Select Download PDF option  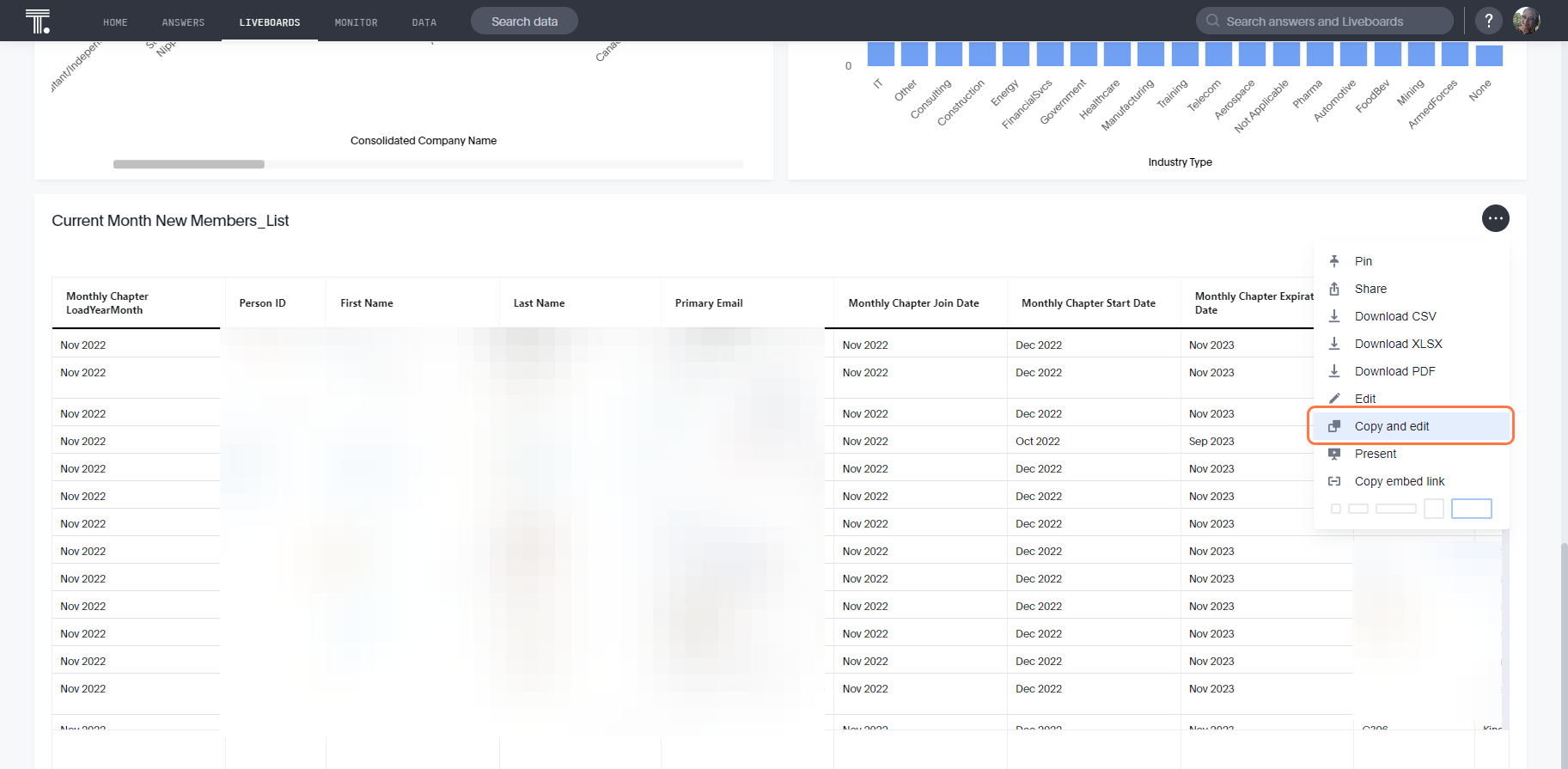tap(1412, 371)
